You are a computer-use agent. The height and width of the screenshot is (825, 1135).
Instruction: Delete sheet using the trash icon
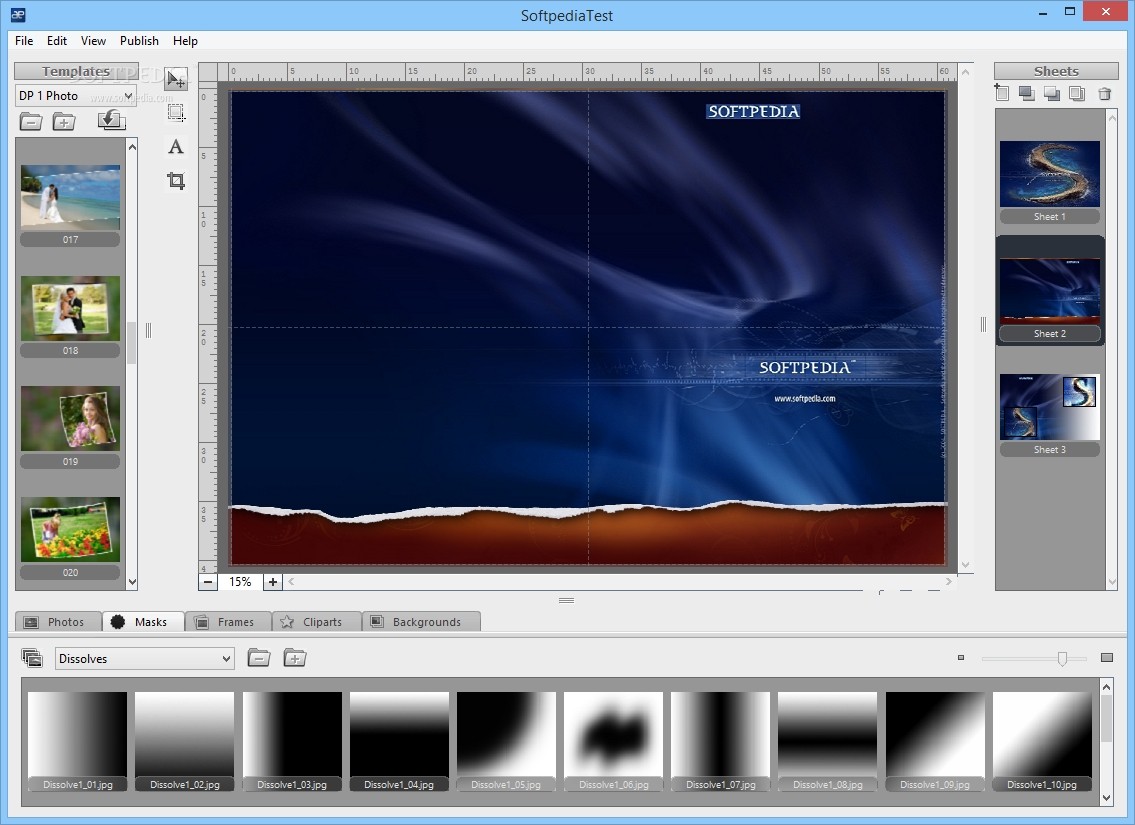click(1105, 93)
